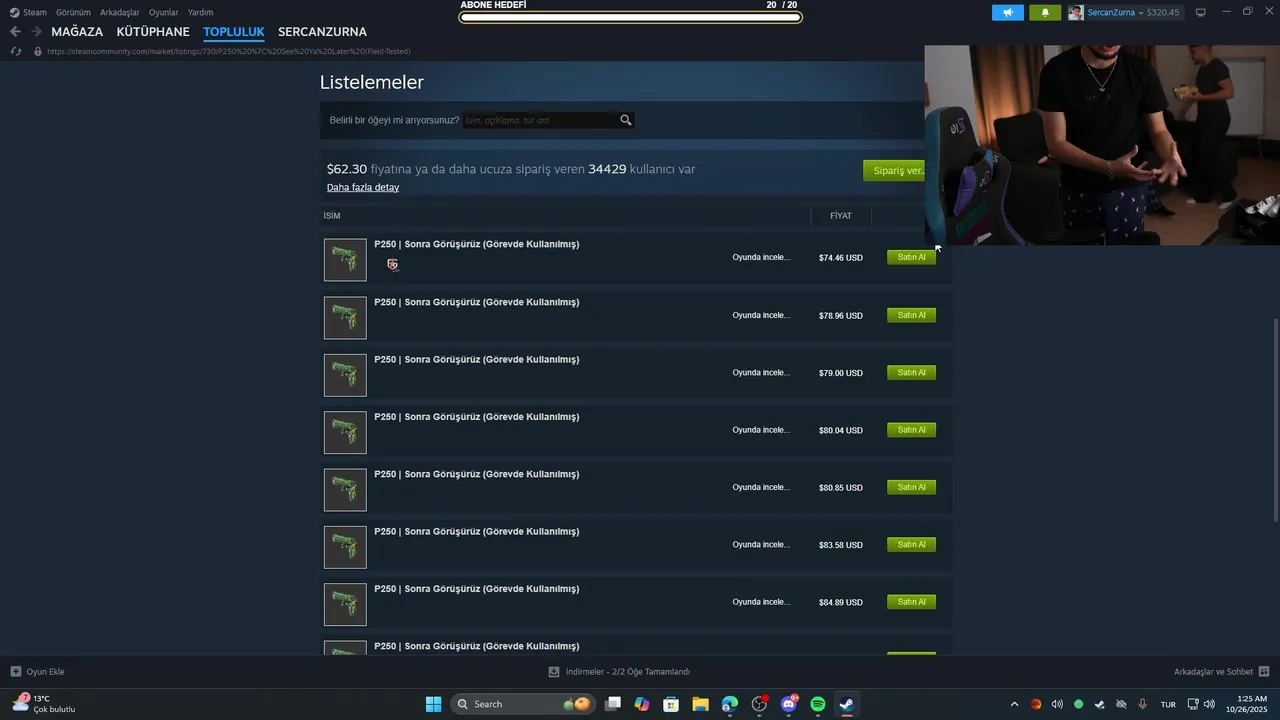Inspect the $79.00 listing in game
Image resolution: width=1280 pixels, height=720 pixels.
click(x=761, y=372)
